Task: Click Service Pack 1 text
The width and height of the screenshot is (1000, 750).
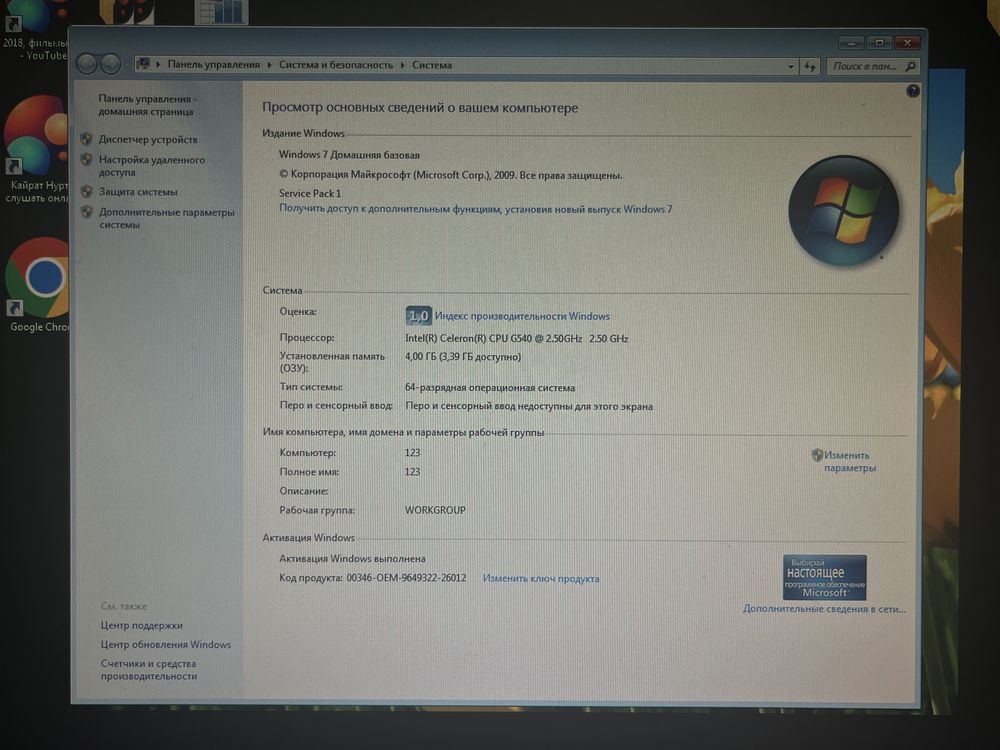Action: pyautogui.click(x=310, y=193)
